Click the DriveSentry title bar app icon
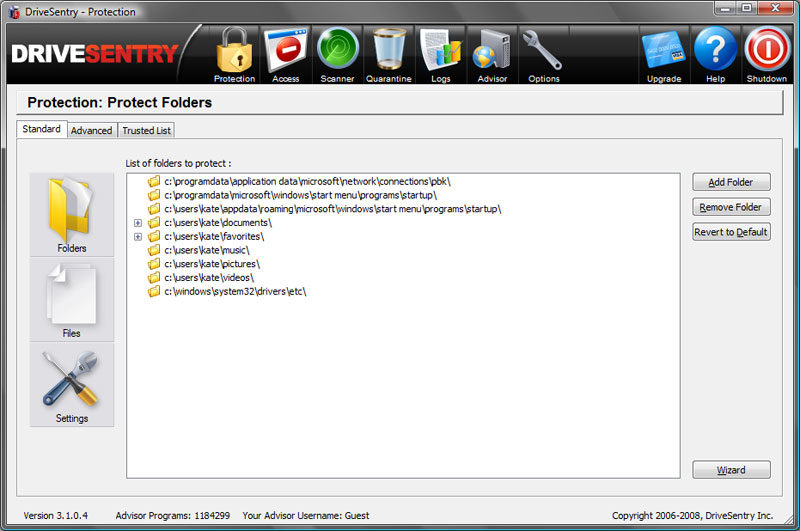 coord(14,12)
